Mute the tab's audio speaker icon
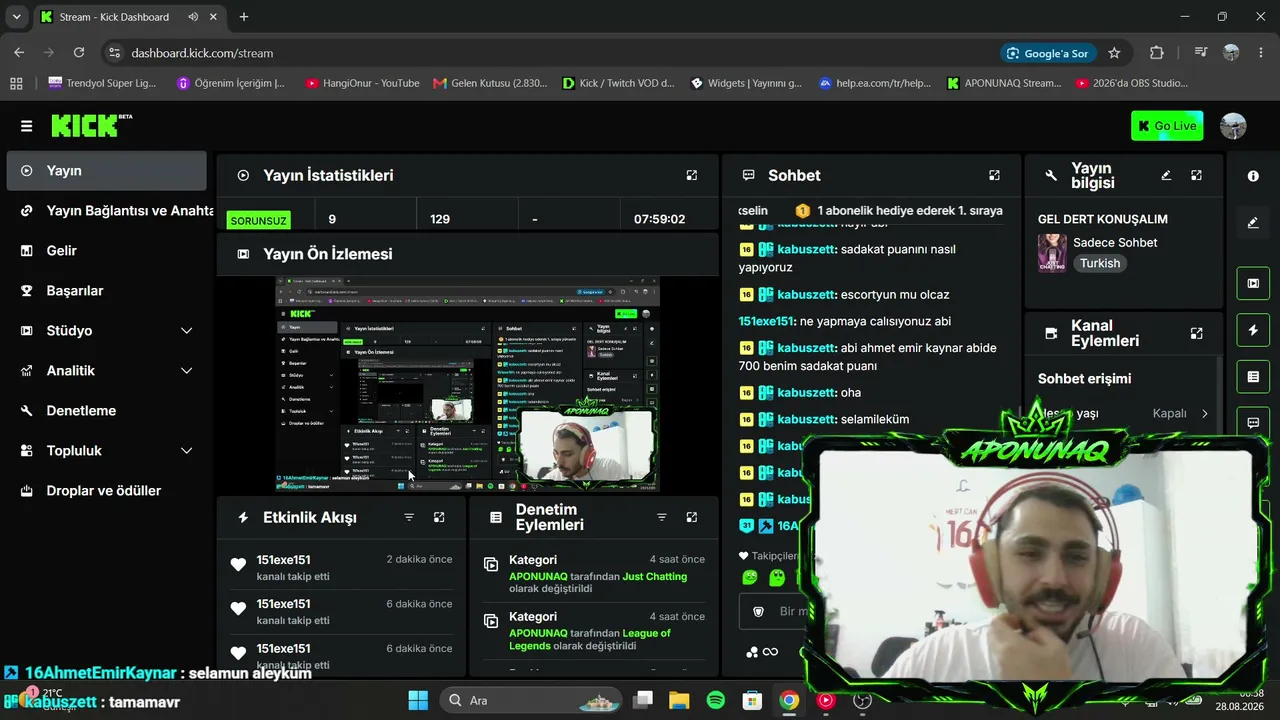The height and width of the screenshot is (720, 1280). click(193, 17)
